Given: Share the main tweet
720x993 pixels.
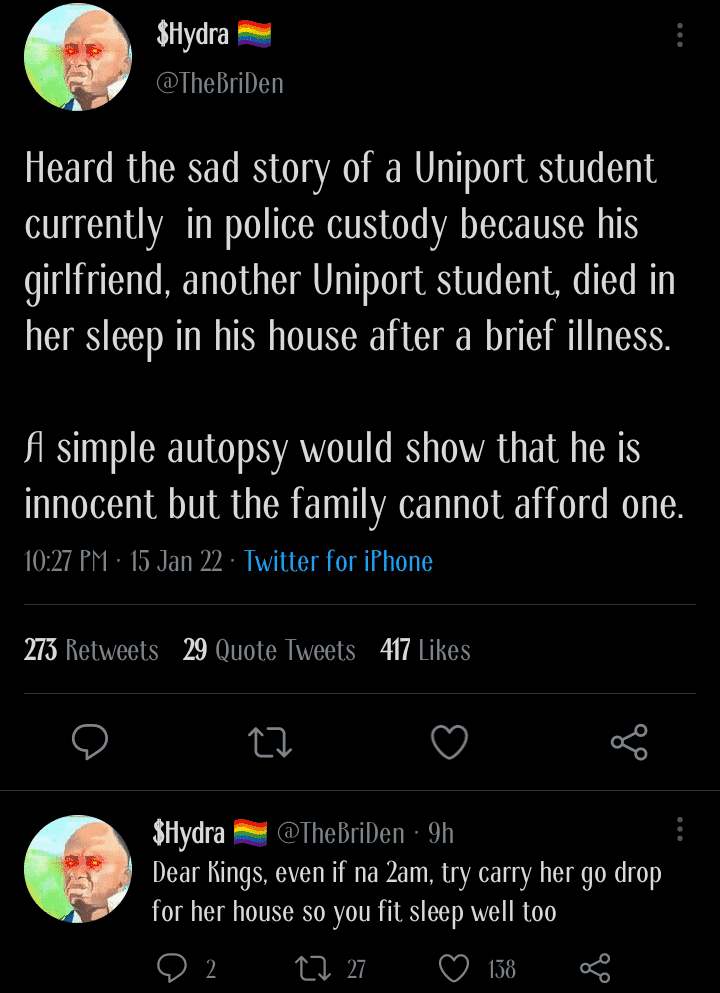Looking at the screenshot, I should [x=629, y=742].
